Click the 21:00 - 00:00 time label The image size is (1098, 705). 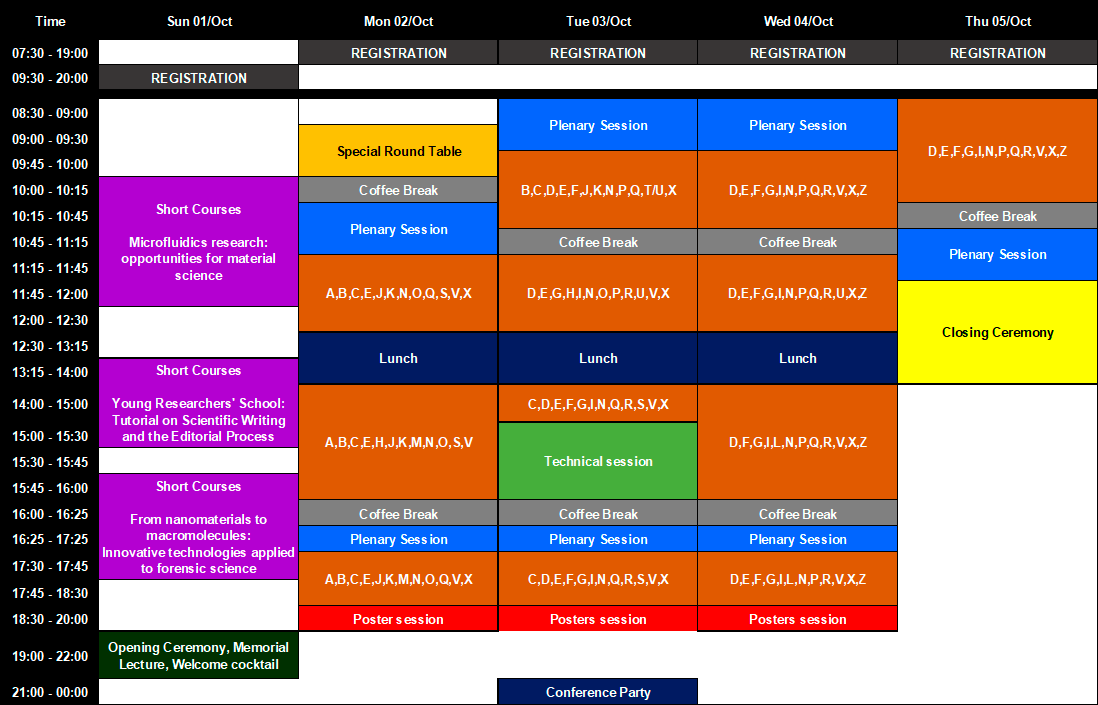[x=49, y=692]
